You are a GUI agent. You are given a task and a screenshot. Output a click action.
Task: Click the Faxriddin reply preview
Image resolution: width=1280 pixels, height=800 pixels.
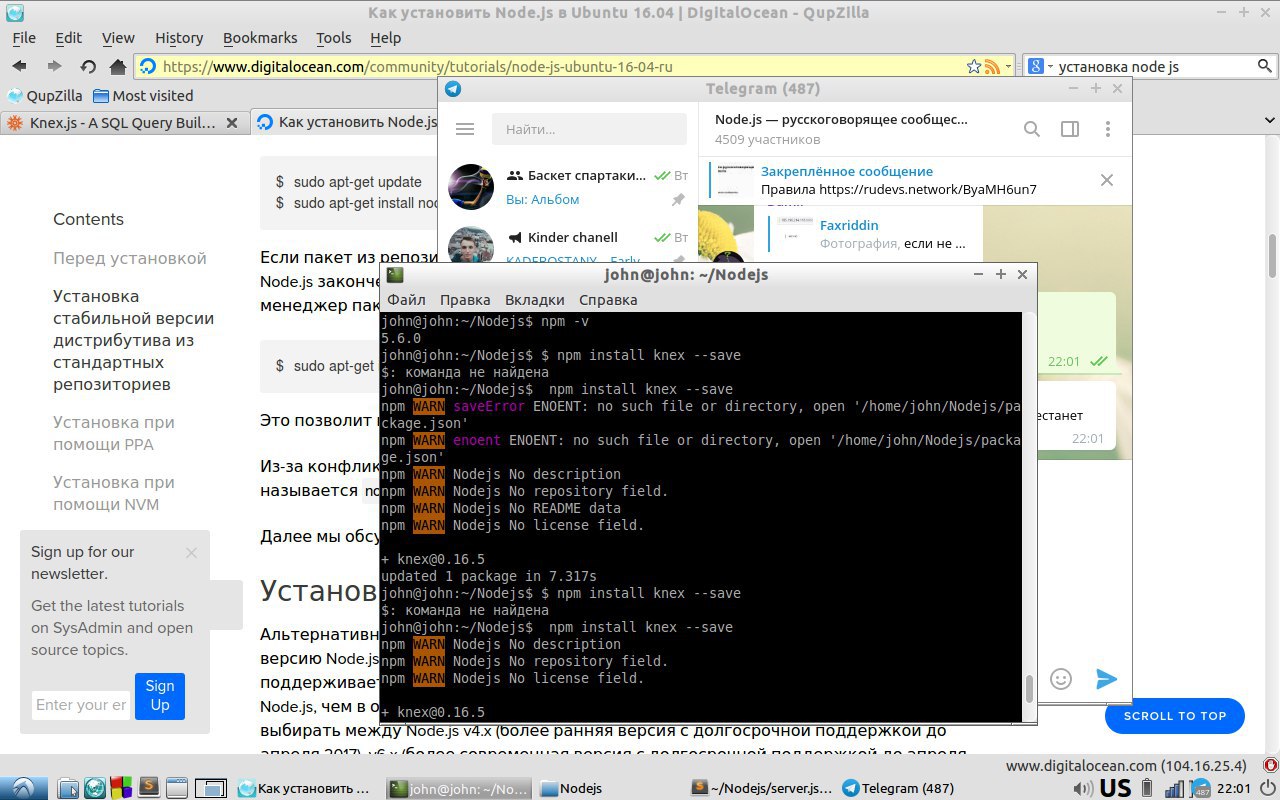(x=875, y=234)
